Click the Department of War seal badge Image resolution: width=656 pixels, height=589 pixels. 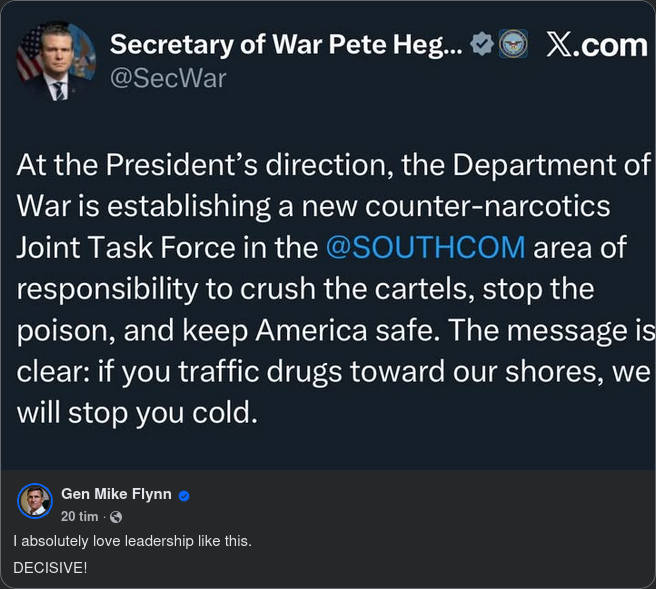pos(512,44)
